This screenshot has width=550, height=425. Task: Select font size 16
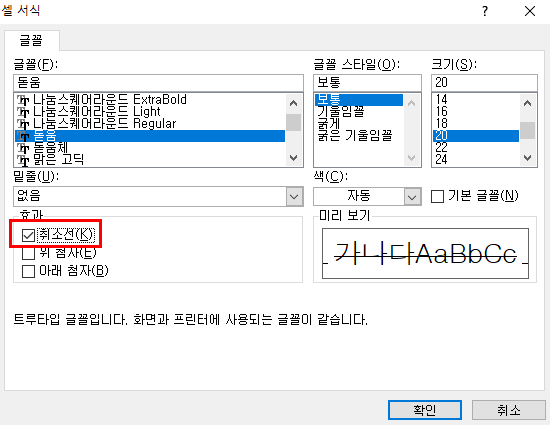pyautogui.click(x=476, y=112)
